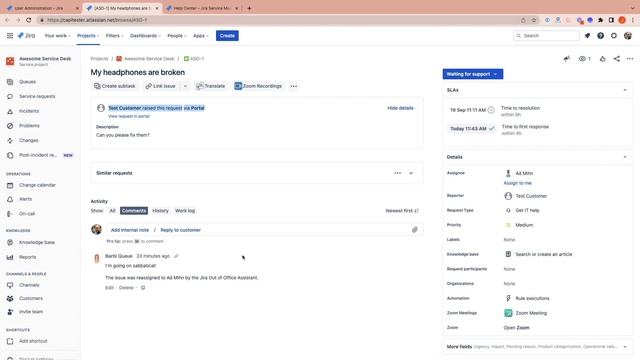Open the People menu
This screenshot has height=360, width=640.
177,36
